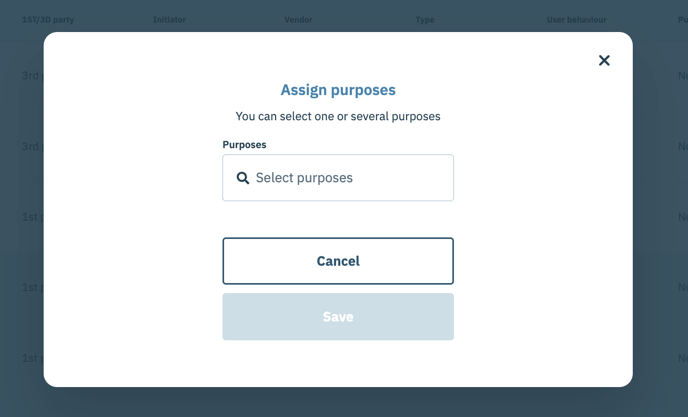
Task: Click the magnifier icon in Purposes field
Action: (x=243, y=178)
